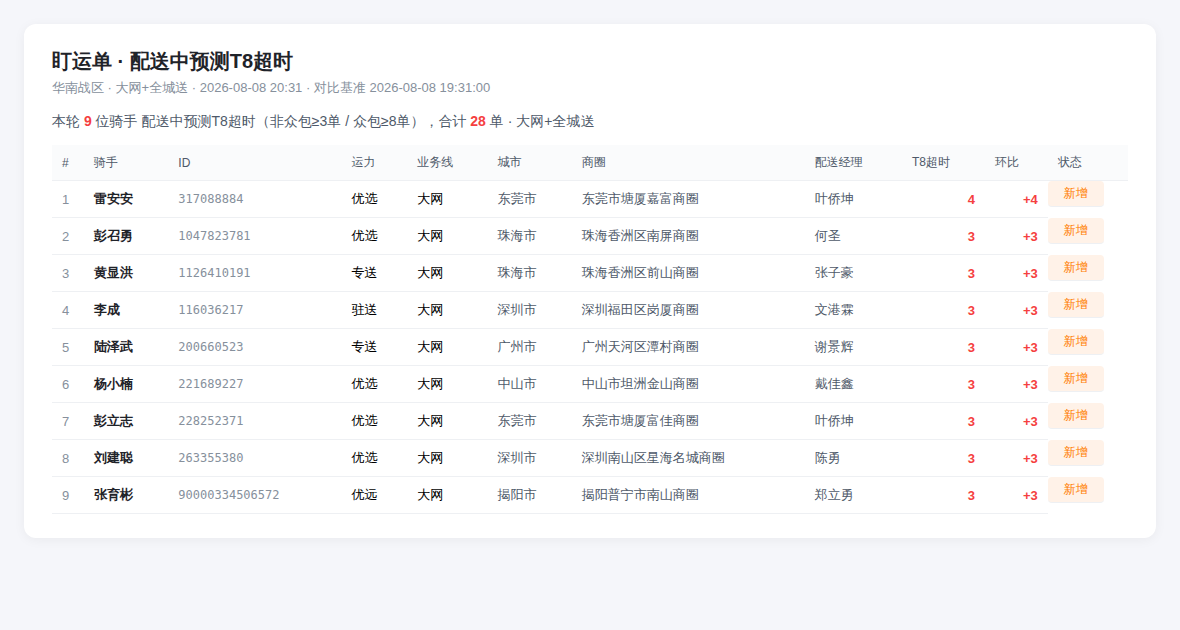This screenshot has width=1180, height=630.
Task: Click the title 盯运单 · 配送中预测T8超时
Action: coord(172,61)
